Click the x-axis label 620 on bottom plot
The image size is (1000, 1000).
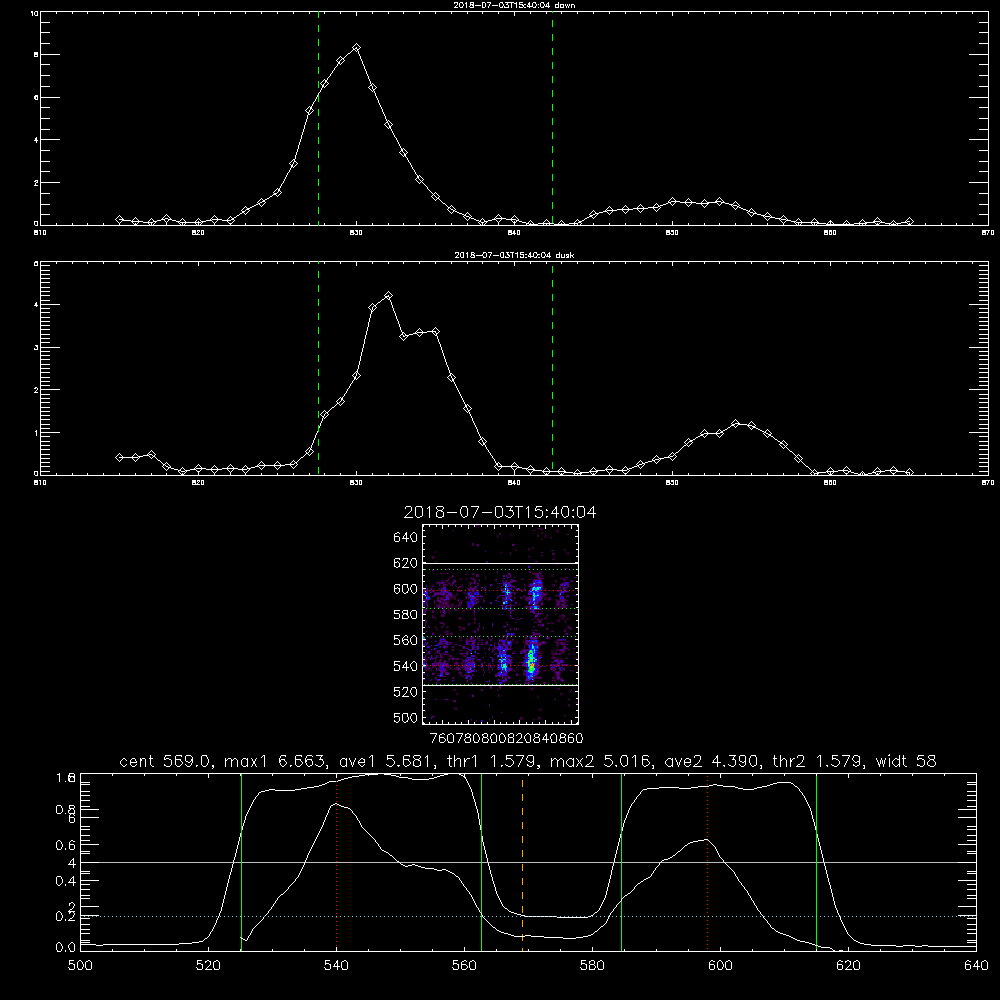(848, 966)
